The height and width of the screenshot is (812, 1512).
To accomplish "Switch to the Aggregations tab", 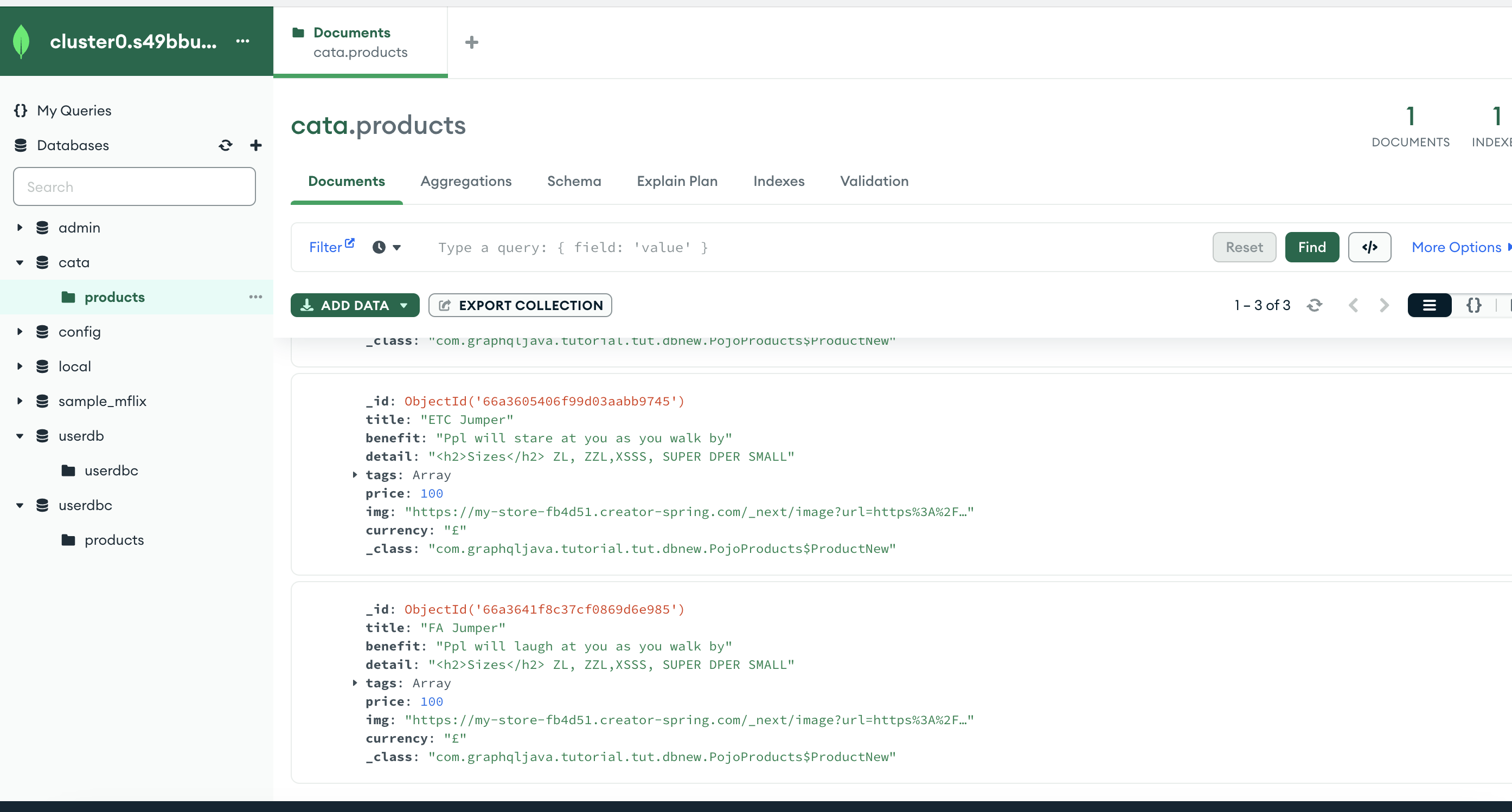I will (465, 181).
